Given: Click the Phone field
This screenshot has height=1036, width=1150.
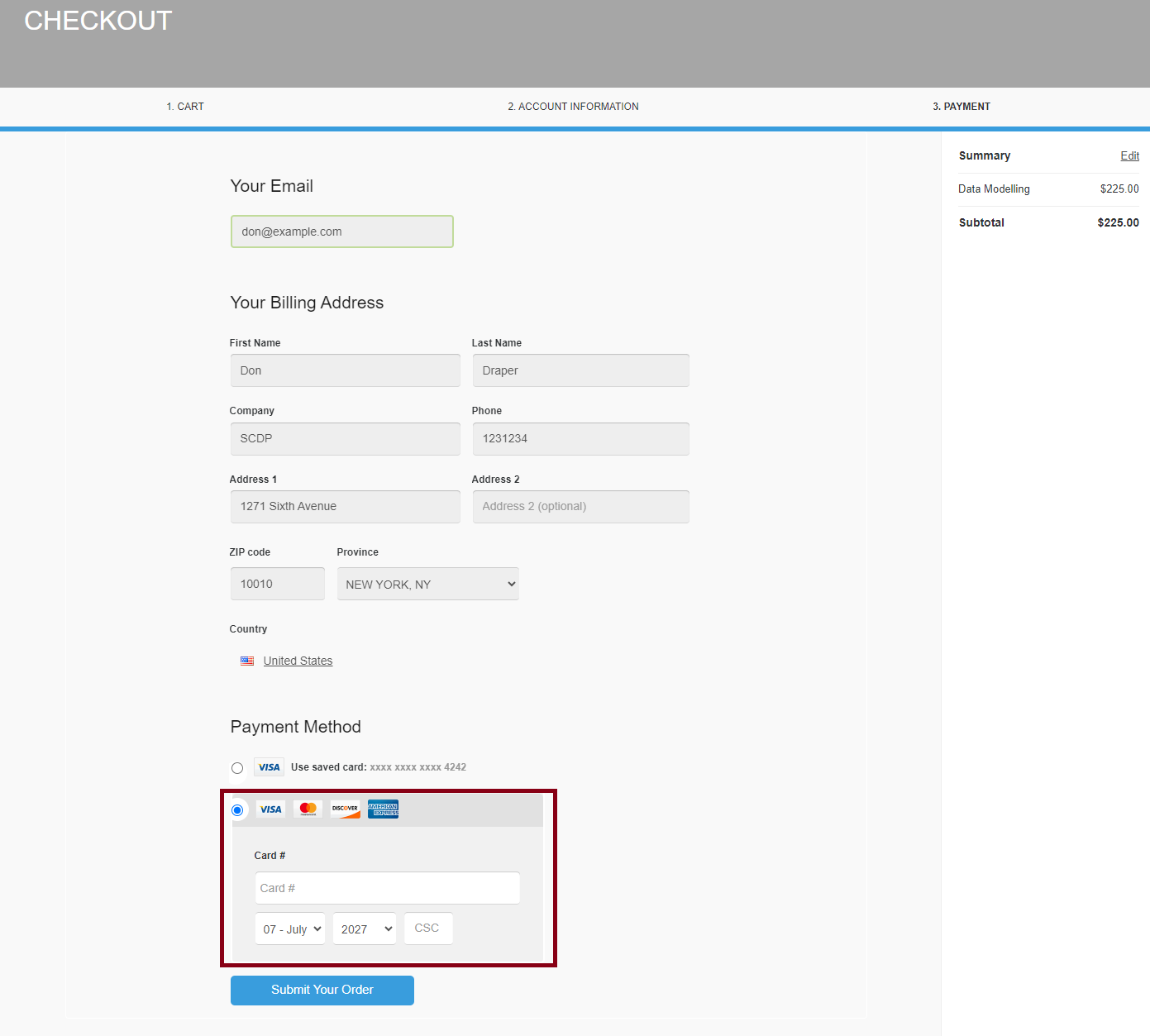Looking at the screenshot, I should click(580, 438).
